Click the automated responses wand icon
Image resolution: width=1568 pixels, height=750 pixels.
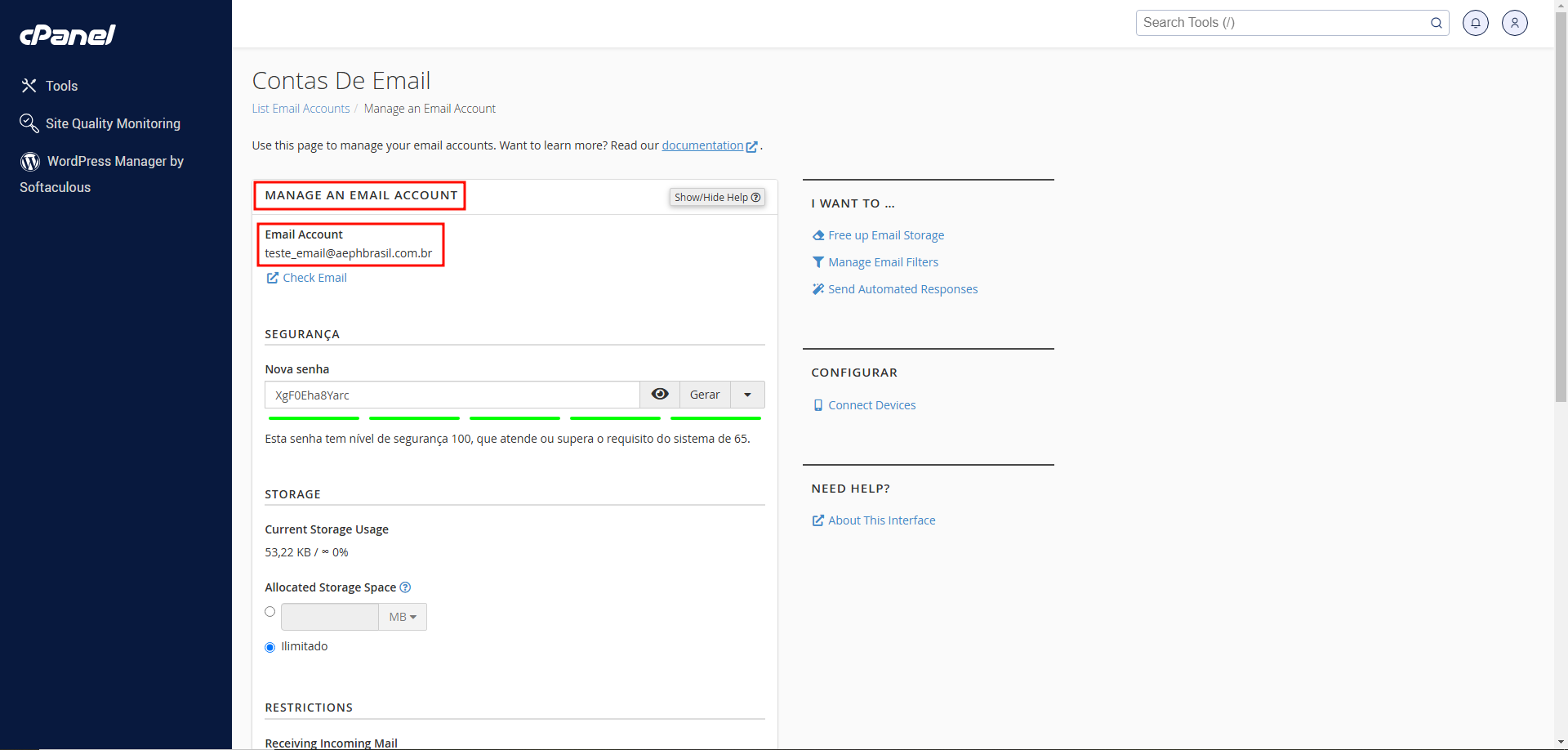[818, 289]
